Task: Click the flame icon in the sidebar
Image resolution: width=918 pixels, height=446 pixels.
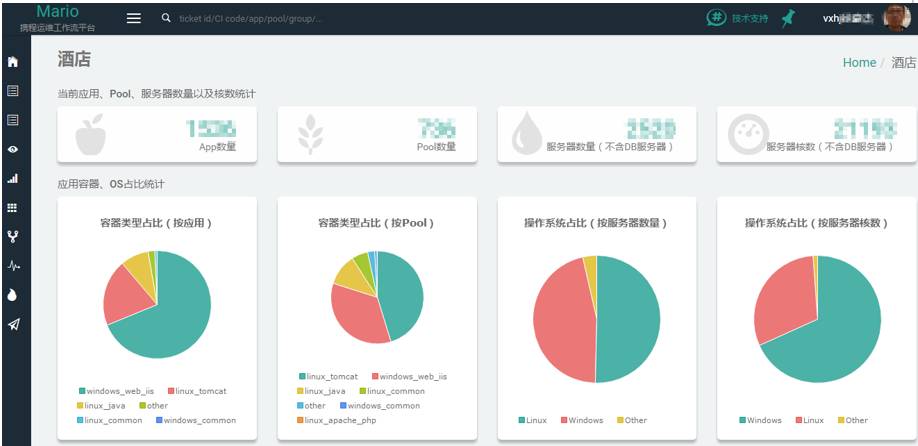Action: coord(13,296)
